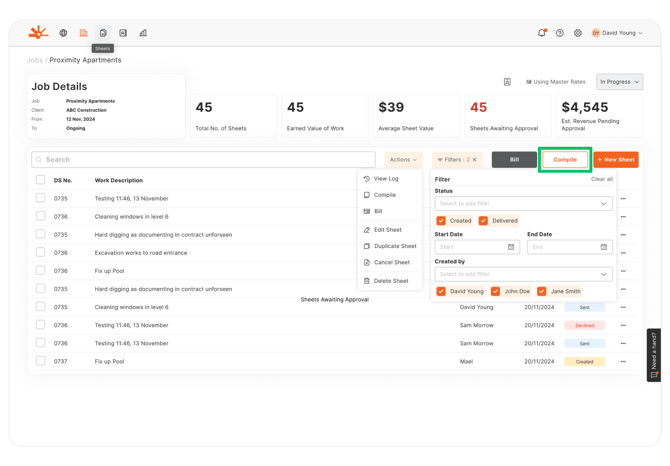Click the dark Bill button

click(514, 160)
